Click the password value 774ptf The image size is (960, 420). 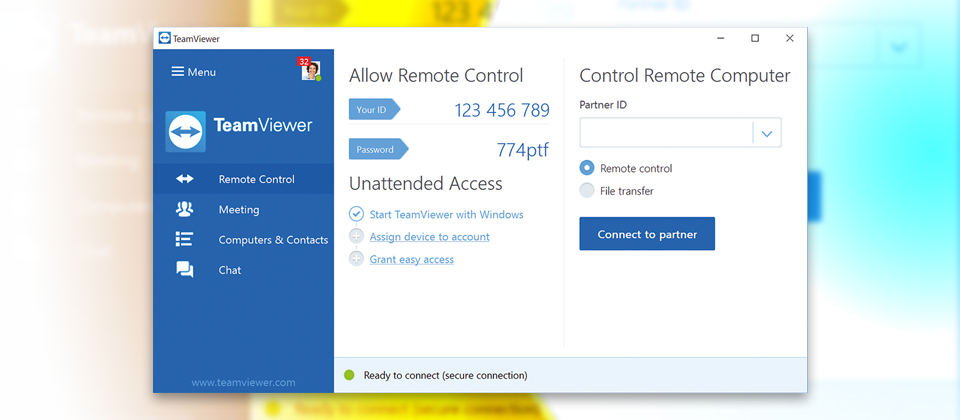[523, 150]
